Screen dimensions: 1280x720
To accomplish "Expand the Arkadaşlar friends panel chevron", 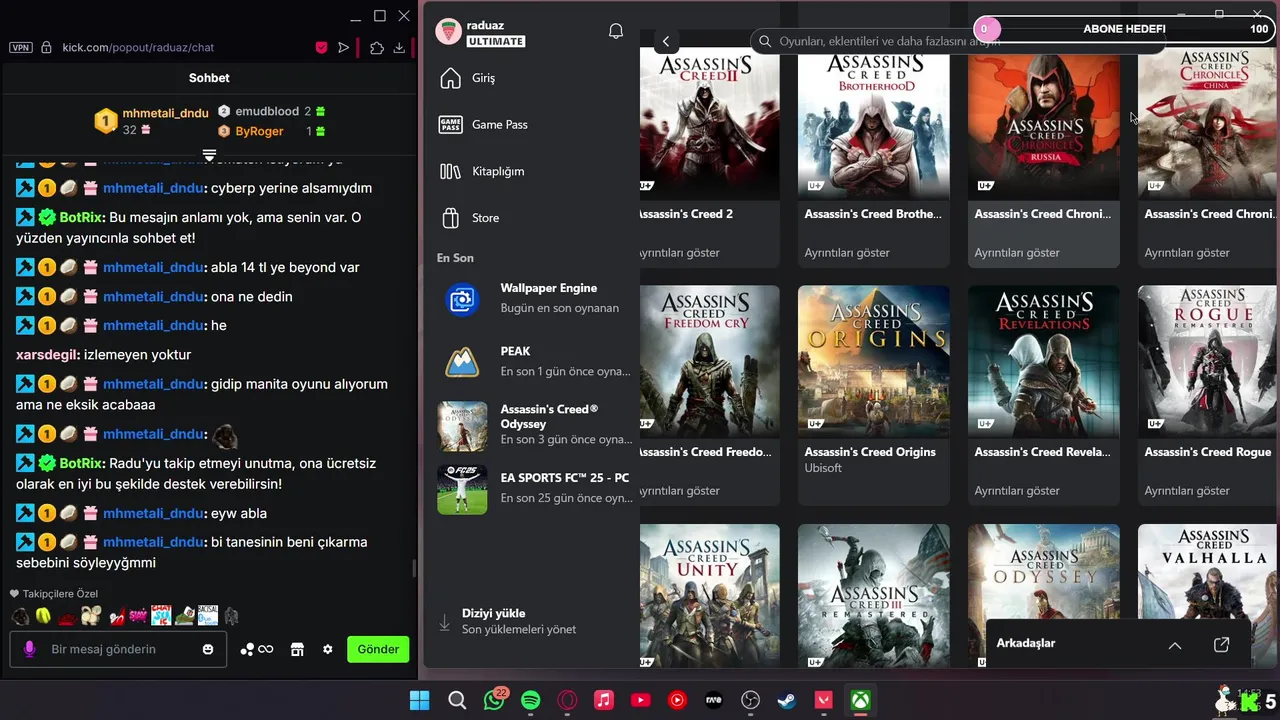I will (1175, 645).
